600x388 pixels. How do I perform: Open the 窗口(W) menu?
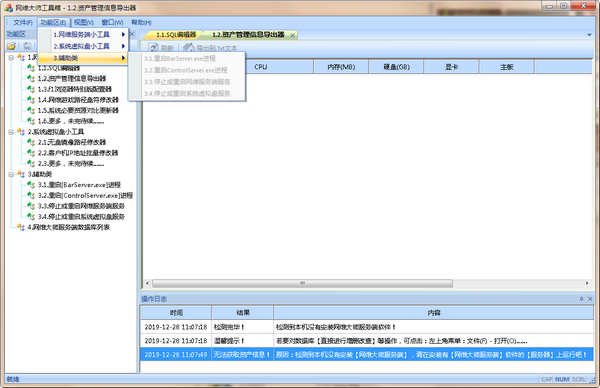click(x=112, y=23)
